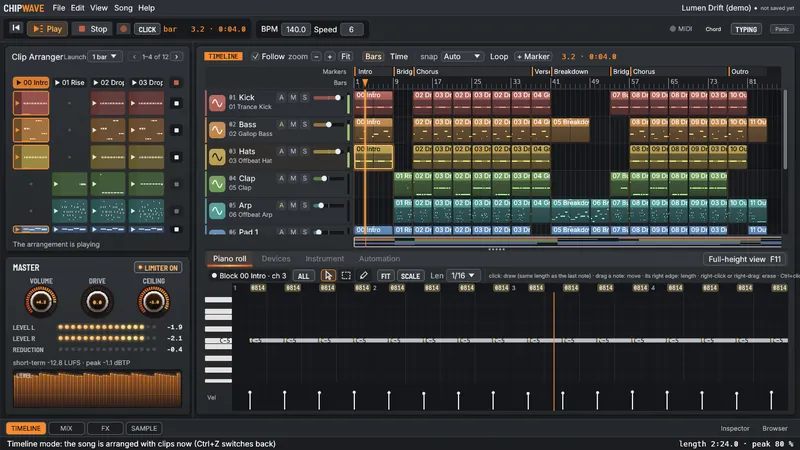
Task: Stop clips on the Bass row in Clip Arranger
Action: pos(177,130)
